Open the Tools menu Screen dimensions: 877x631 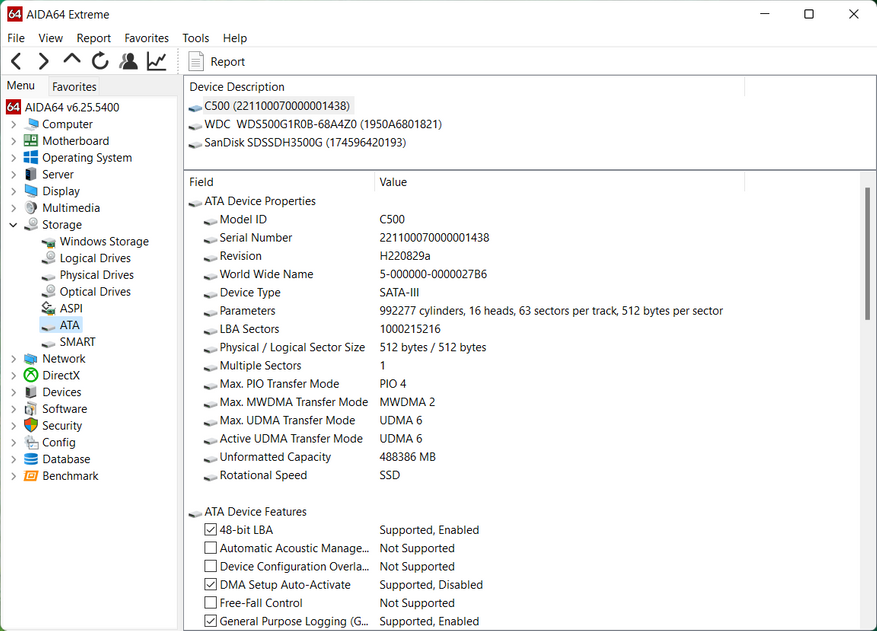tap(195, 38)
